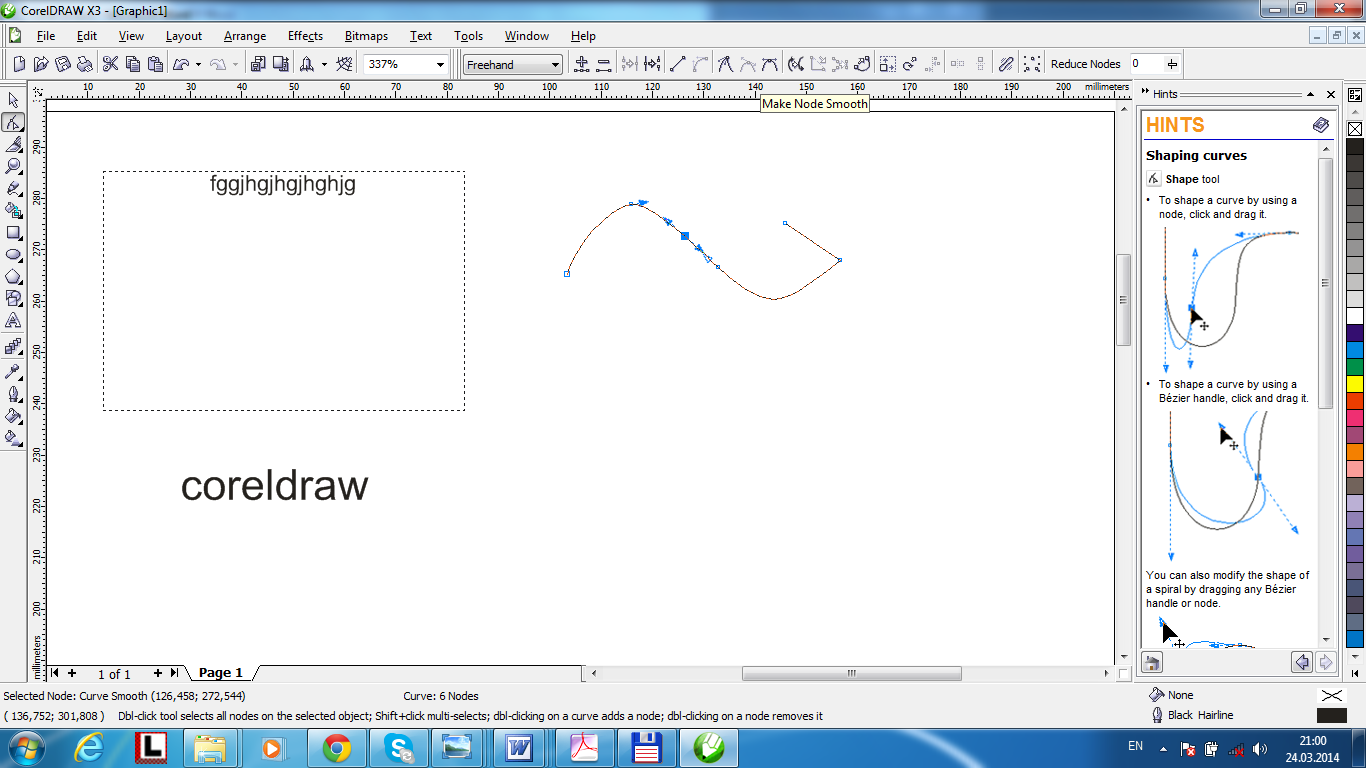Click the Print icon
This screenshot has width=1366, height=768.
coord(85,64)
